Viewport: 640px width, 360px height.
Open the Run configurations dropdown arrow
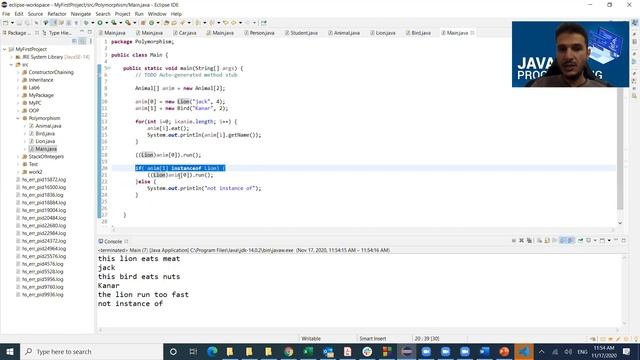click(107, 23)
